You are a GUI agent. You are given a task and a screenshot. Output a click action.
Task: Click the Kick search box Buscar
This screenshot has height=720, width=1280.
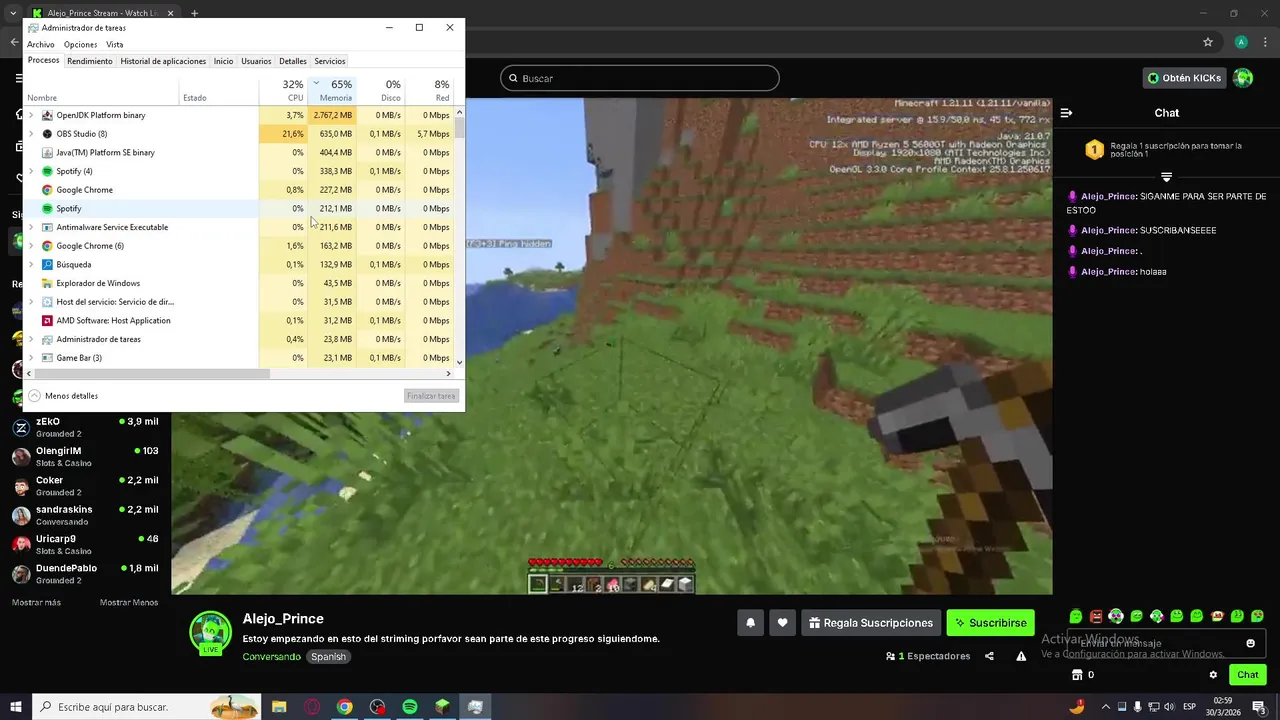[x=640, y=78]
